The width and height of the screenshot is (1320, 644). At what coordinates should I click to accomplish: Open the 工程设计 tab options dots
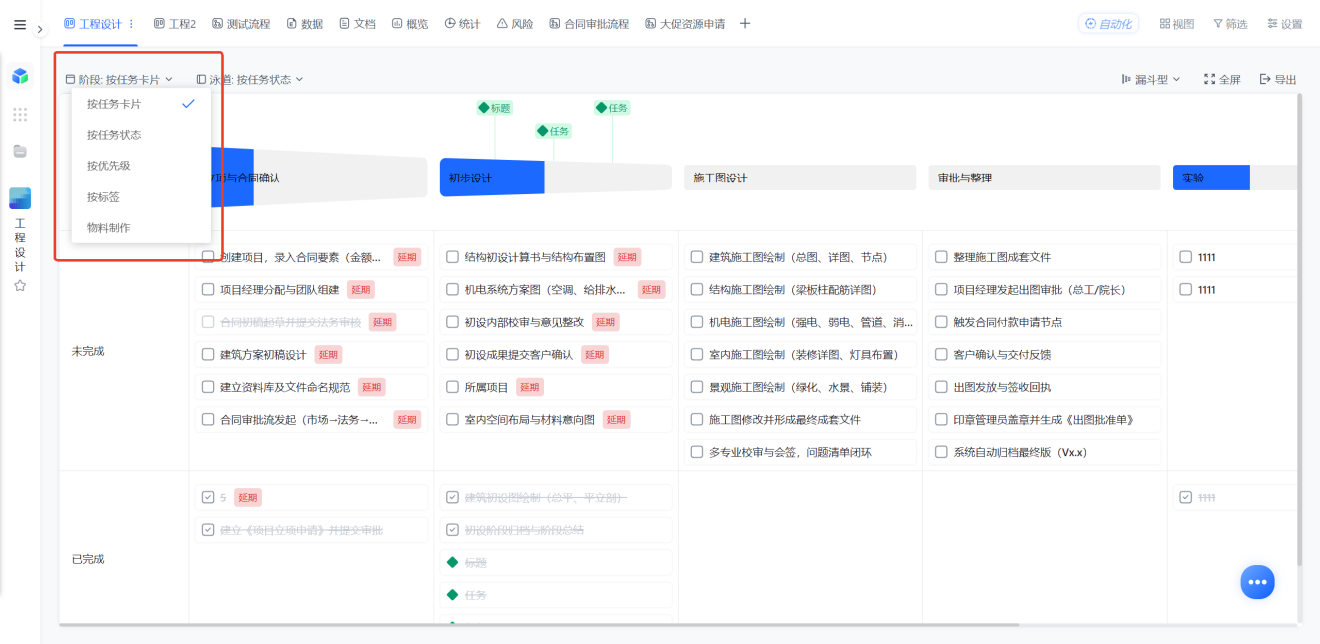click(x=131, y=23)
